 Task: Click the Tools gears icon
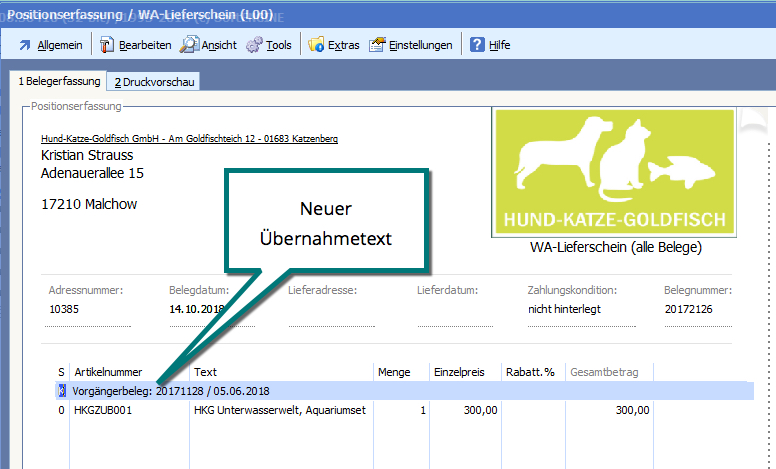[254, 45]
